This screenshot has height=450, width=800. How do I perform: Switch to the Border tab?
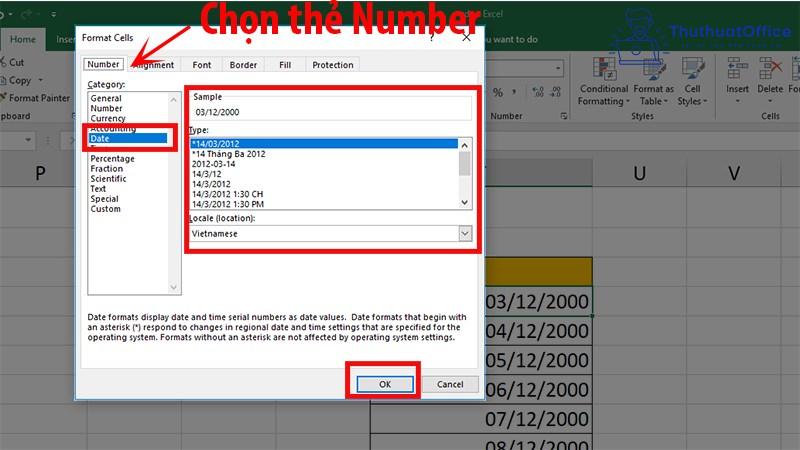[243, 65]
